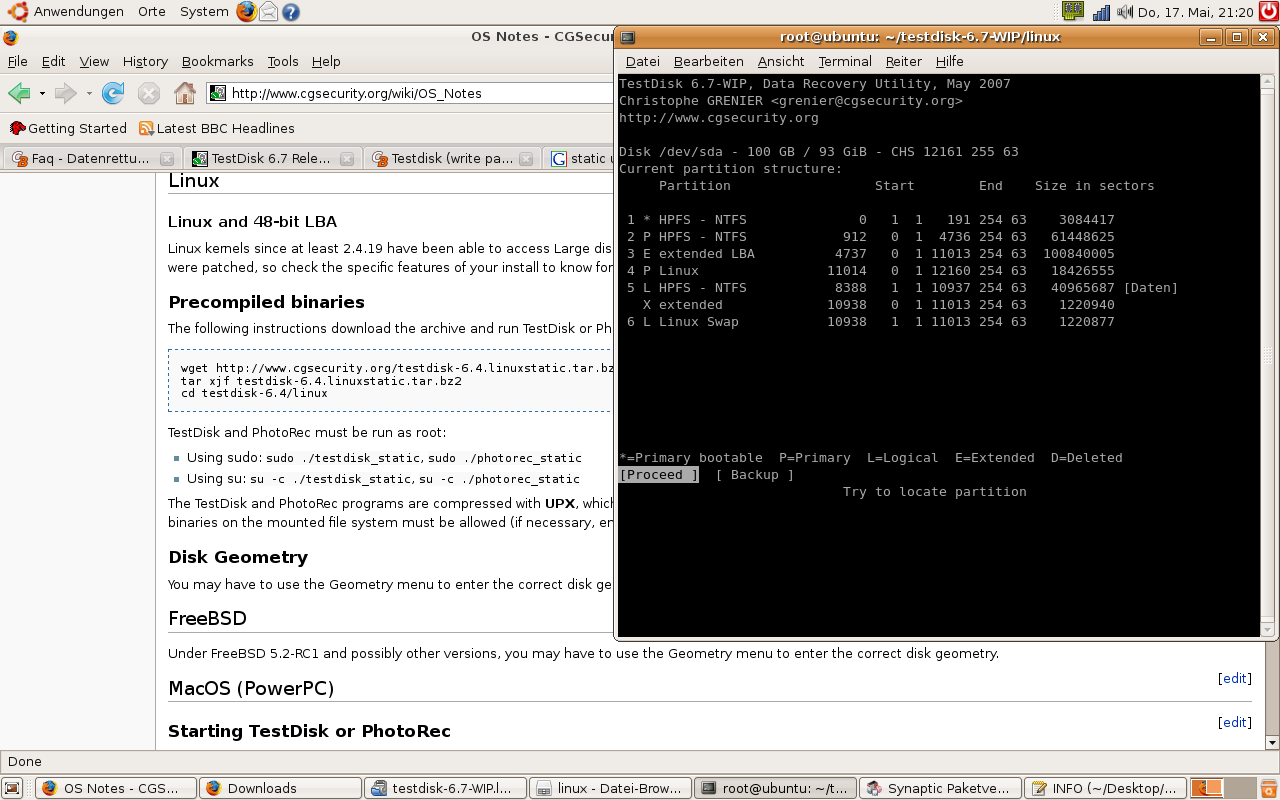The height and width of the screenshot is (800, 1280).
Task: Open Firefox Help menu
Action: coord(326,61)
